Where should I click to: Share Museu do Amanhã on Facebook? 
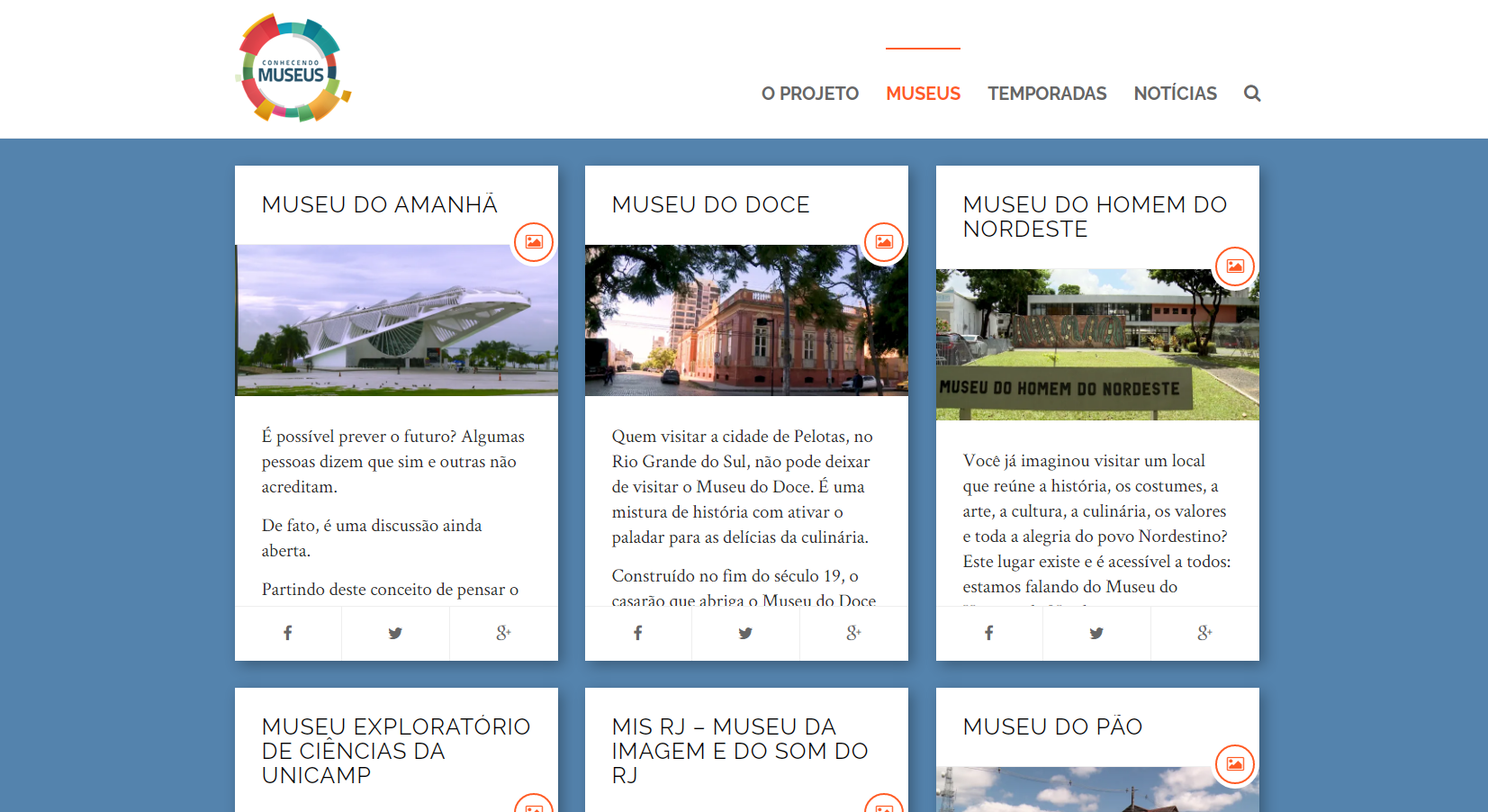[288, 634]
